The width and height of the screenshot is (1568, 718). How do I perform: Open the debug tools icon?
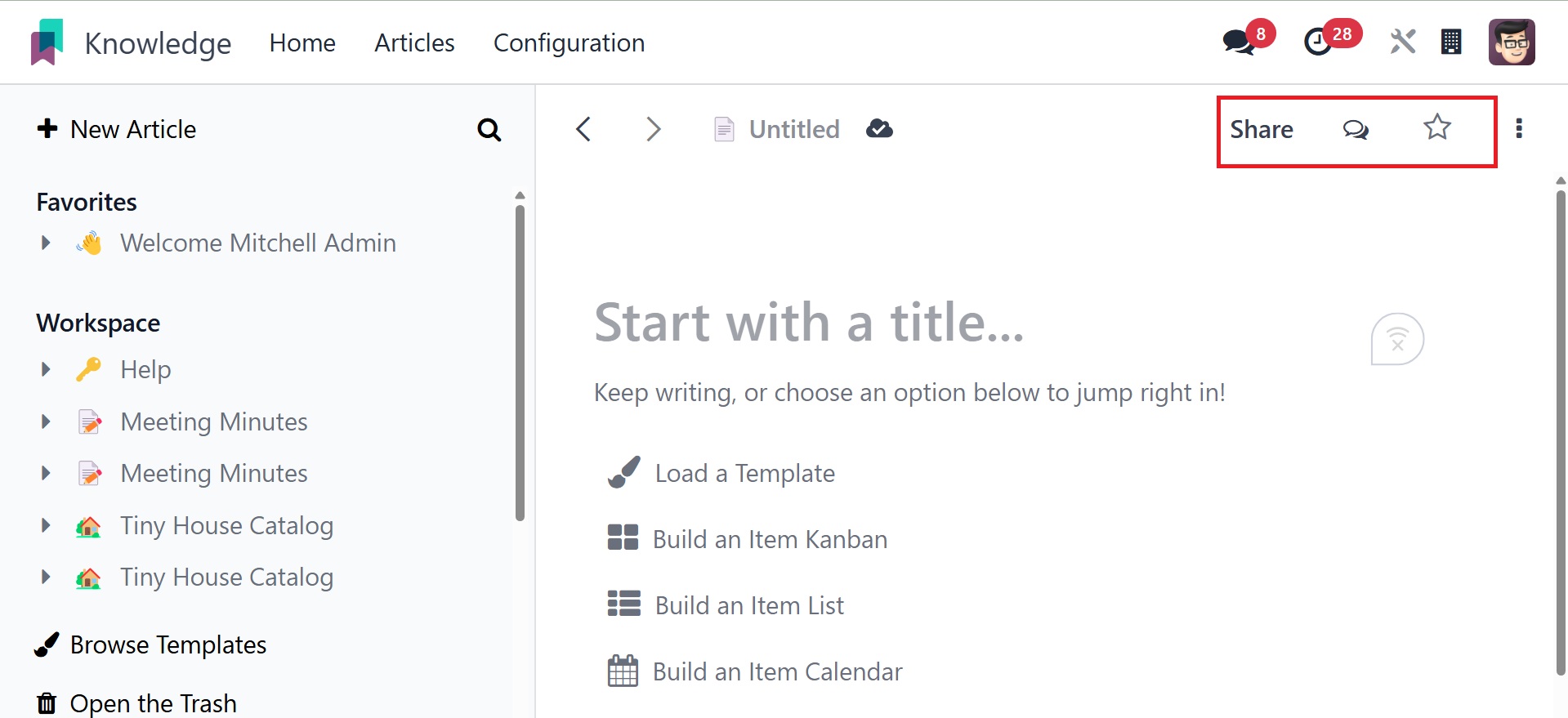click(1402, 42)
